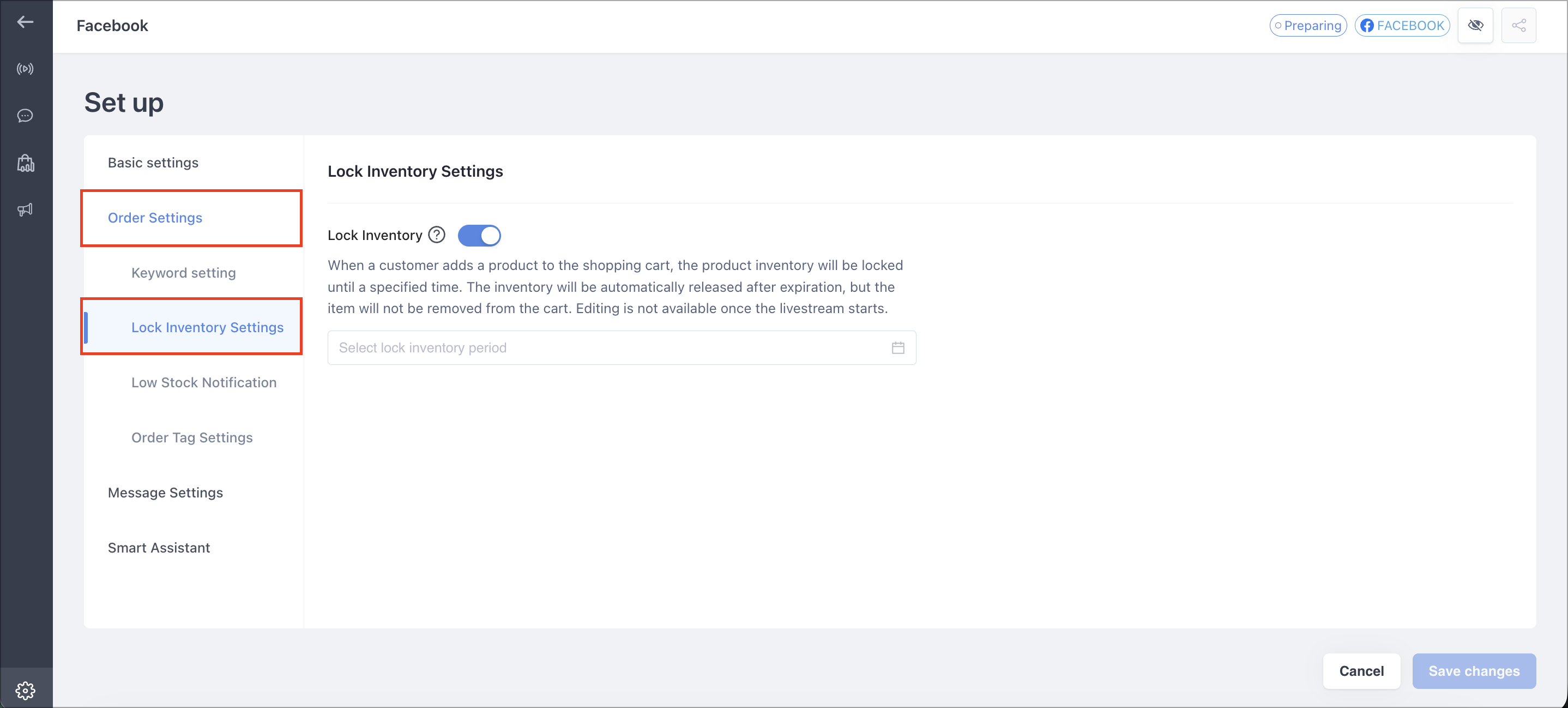1568x708 pixels.
Task: Open the megaphone campaigns sidebar icon
Action: (25, 210)
